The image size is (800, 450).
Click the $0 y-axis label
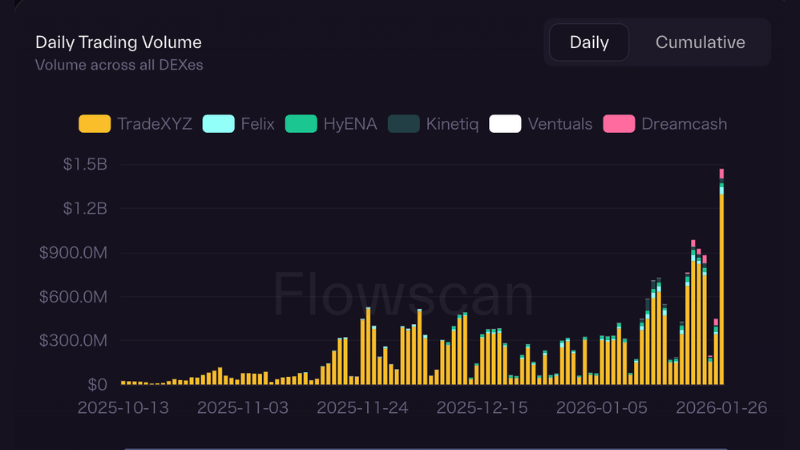(x=97, y=385)
